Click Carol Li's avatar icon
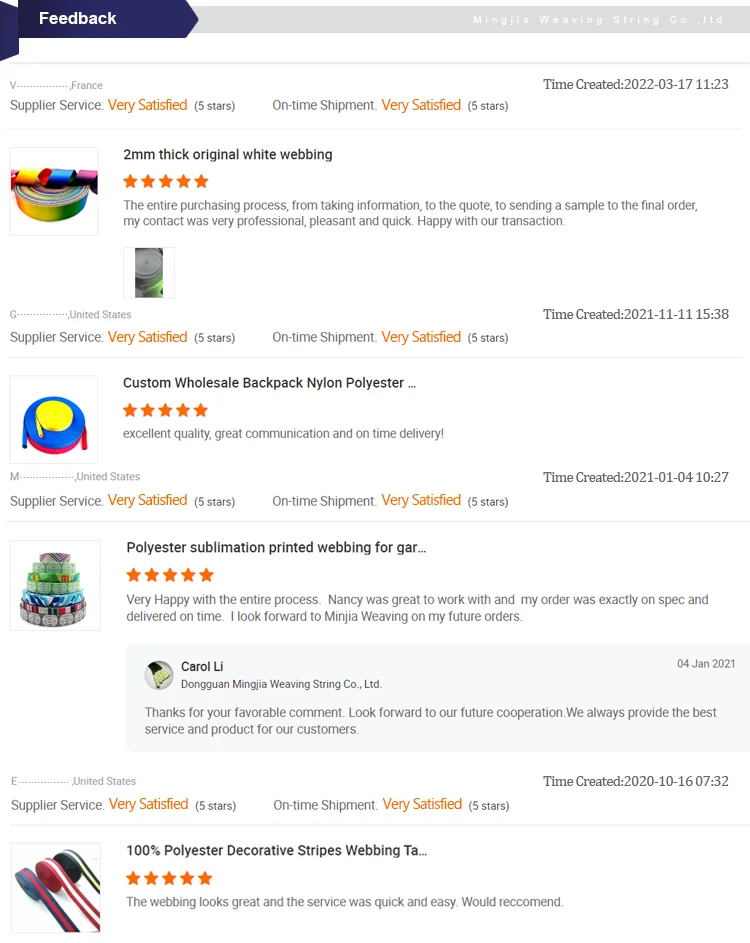 click(x=159, y=675)
